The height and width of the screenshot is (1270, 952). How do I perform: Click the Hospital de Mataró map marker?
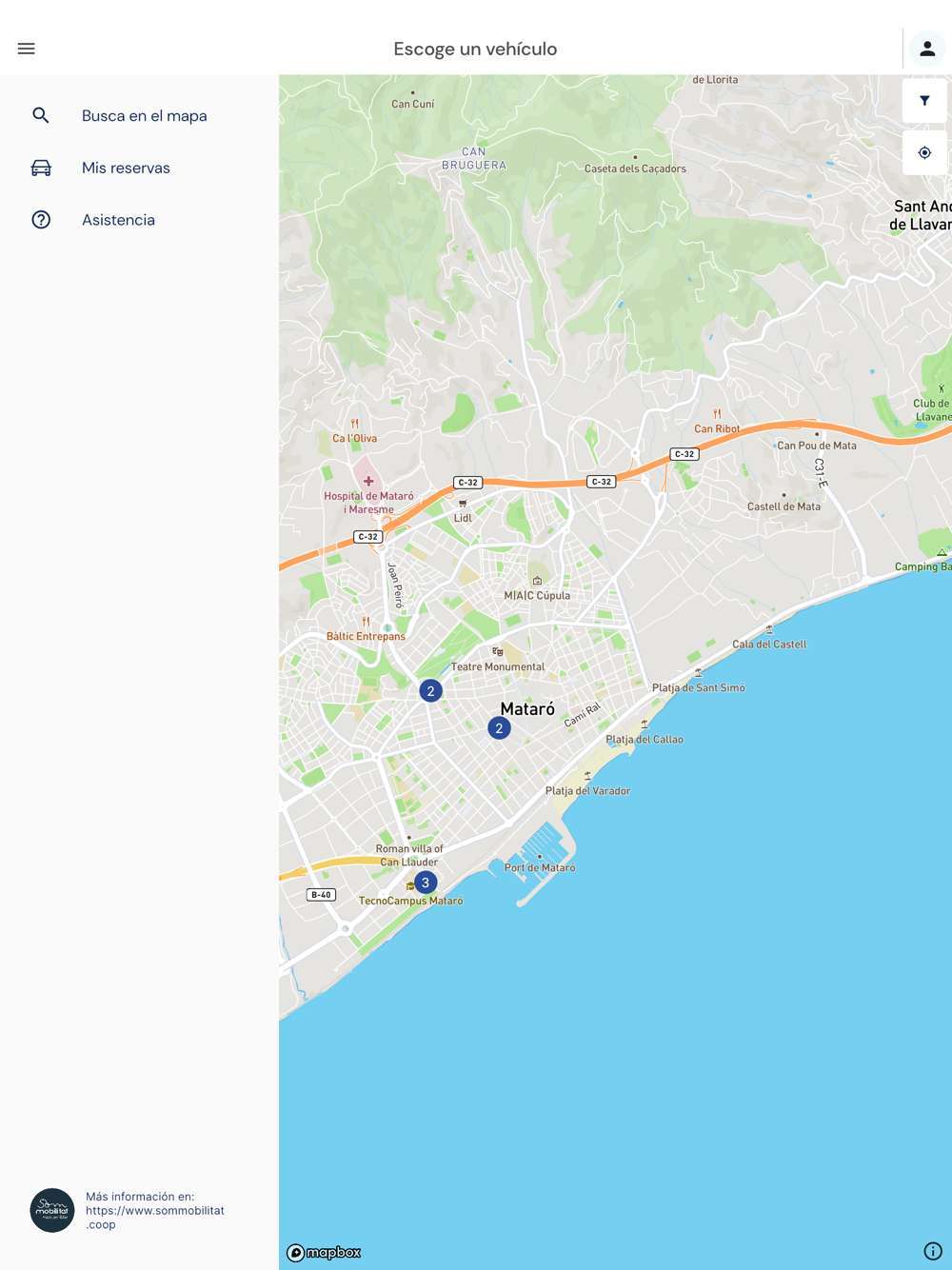[x=368, y=482]
